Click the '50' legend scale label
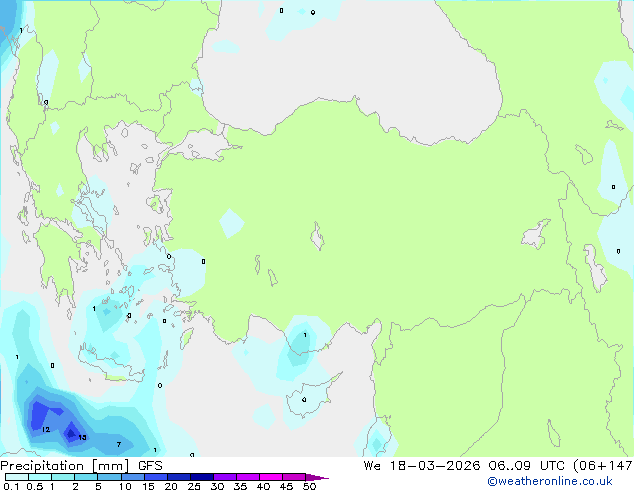634x490 pixels. click(x=309, y=486)
